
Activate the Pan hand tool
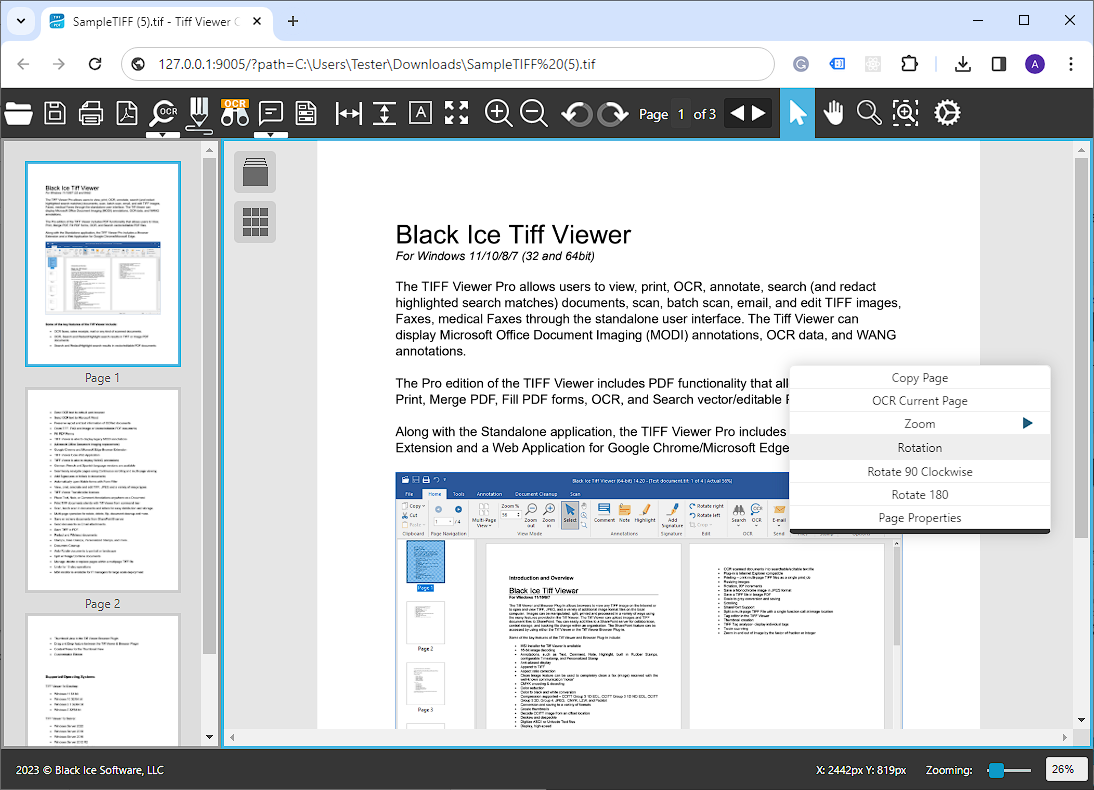coord(833,113)
